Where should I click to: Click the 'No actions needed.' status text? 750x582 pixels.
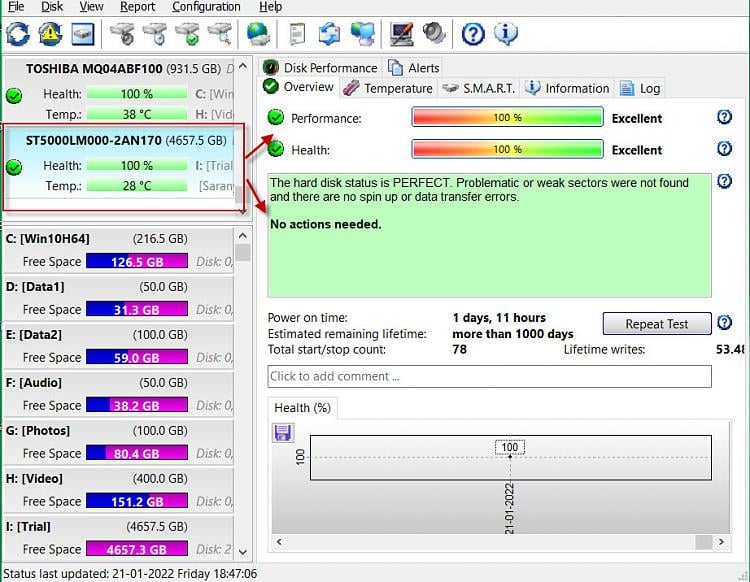[x=326, y=224]
